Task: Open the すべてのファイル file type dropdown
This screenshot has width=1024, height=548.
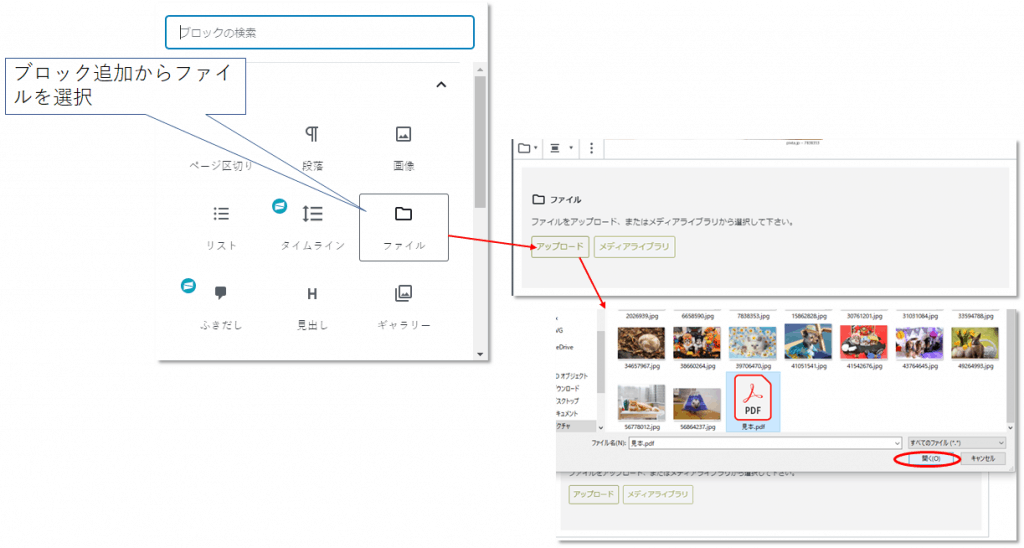Action: [956, 442]
